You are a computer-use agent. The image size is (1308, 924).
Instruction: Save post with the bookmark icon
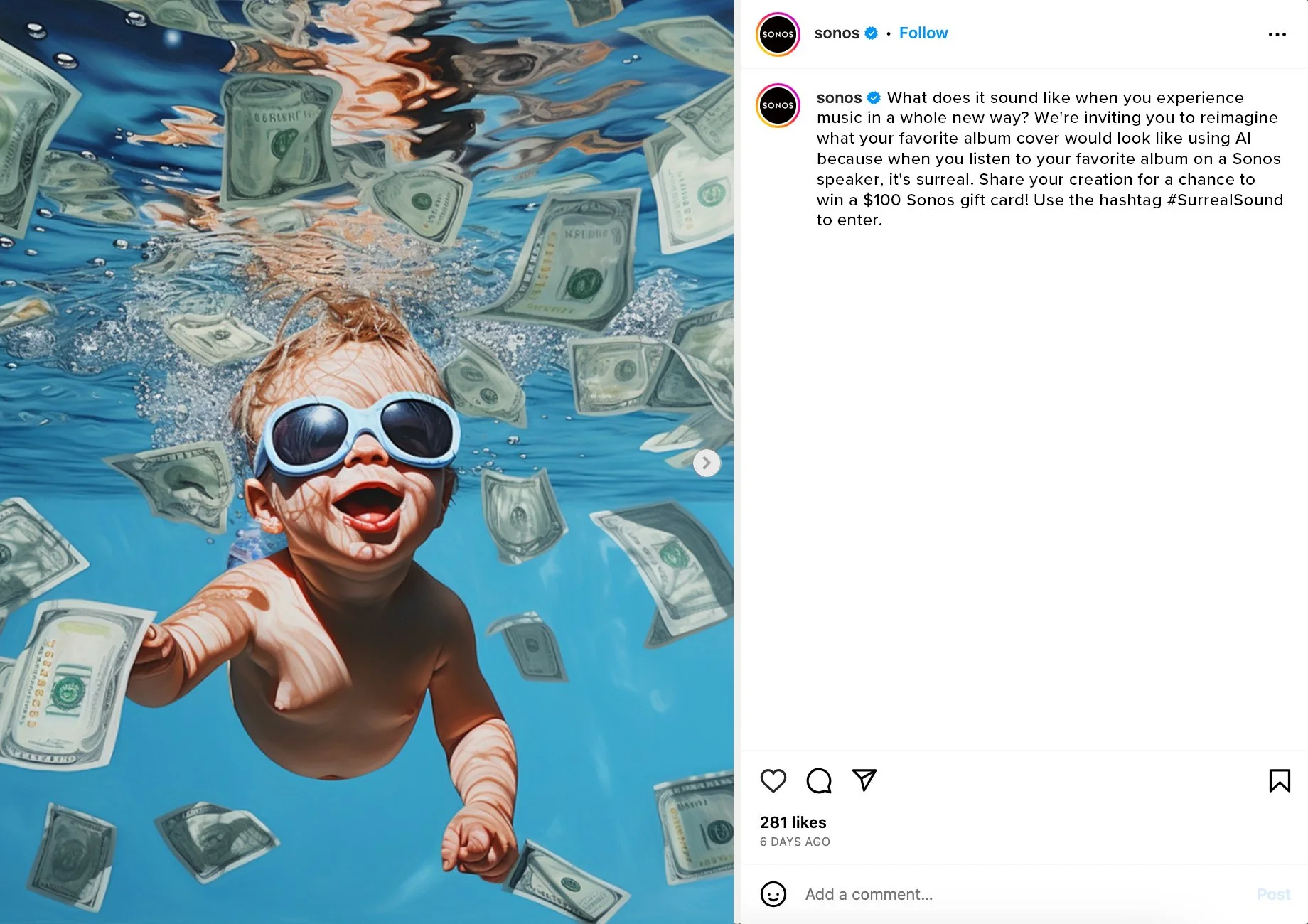[x=1280, y=780]
